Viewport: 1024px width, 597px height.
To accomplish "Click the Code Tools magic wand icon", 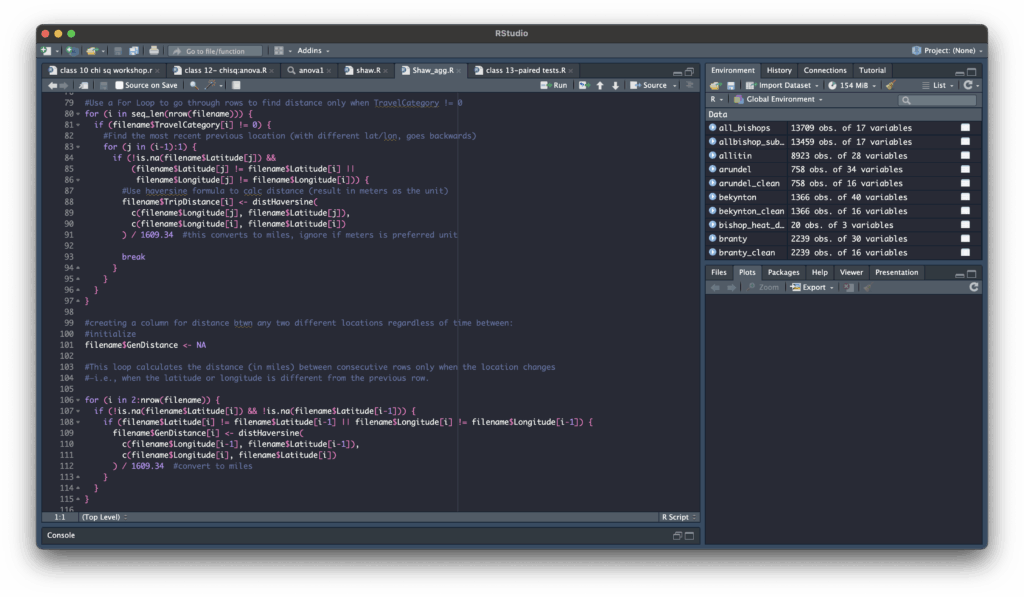I will [210, 85].
